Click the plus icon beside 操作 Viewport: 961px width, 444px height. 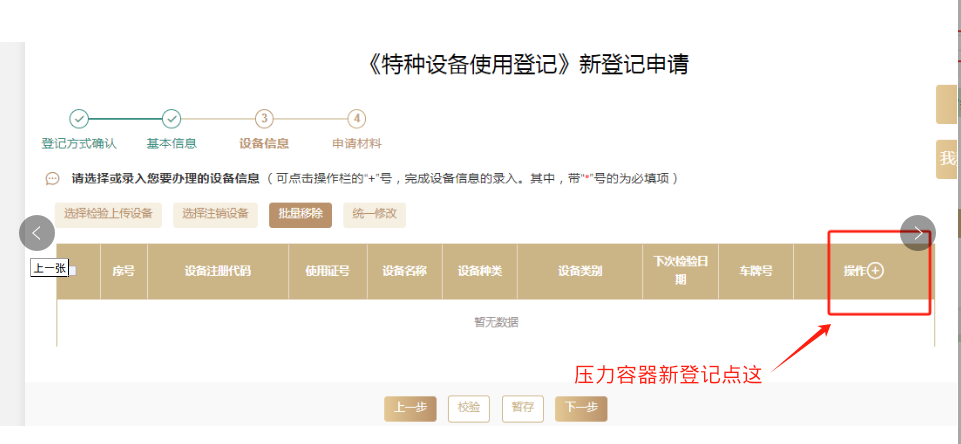click(876, 270)
